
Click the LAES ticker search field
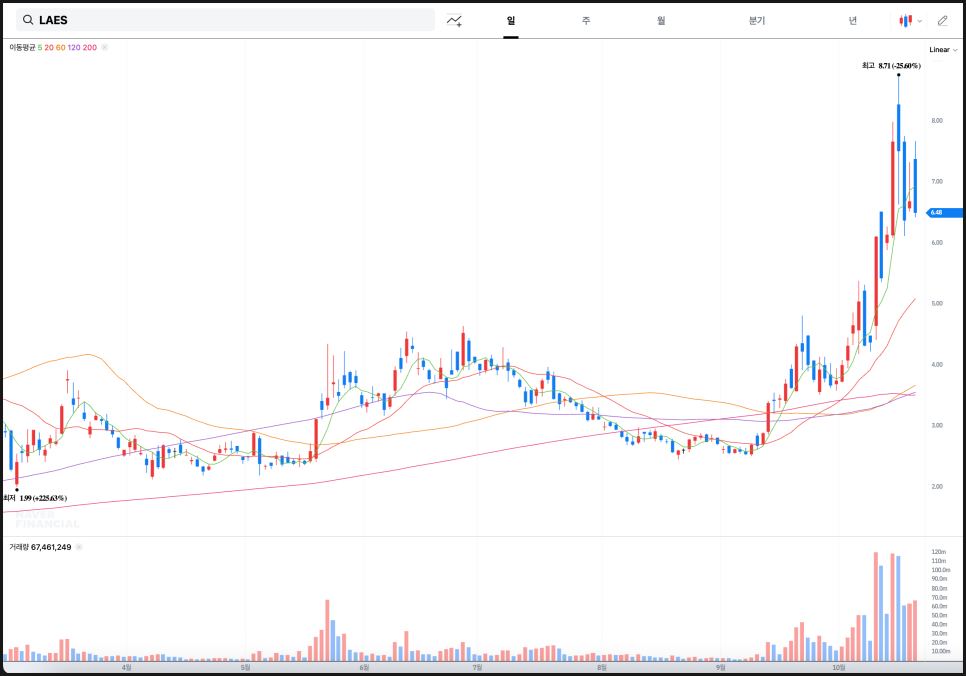pyautogui.click(x=230, y=20)
